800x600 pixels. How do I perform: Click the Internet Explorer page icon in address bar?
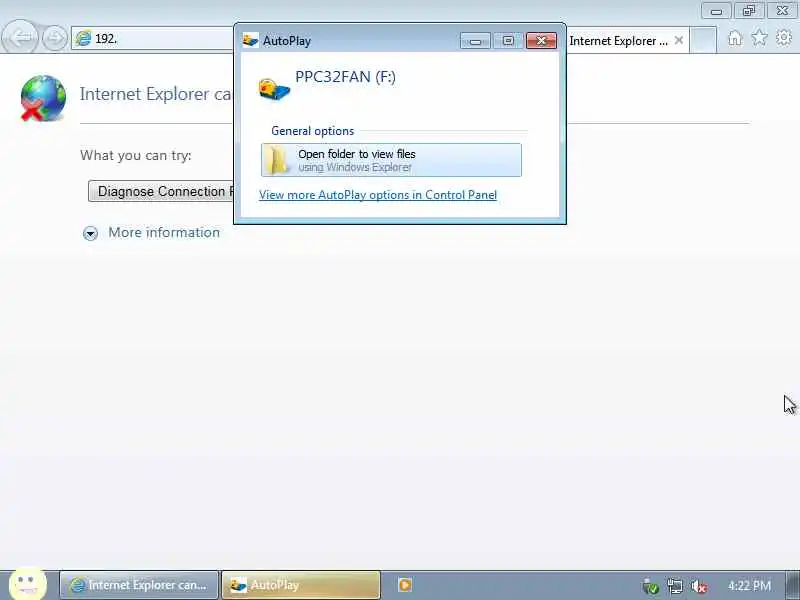click(83, 38)
